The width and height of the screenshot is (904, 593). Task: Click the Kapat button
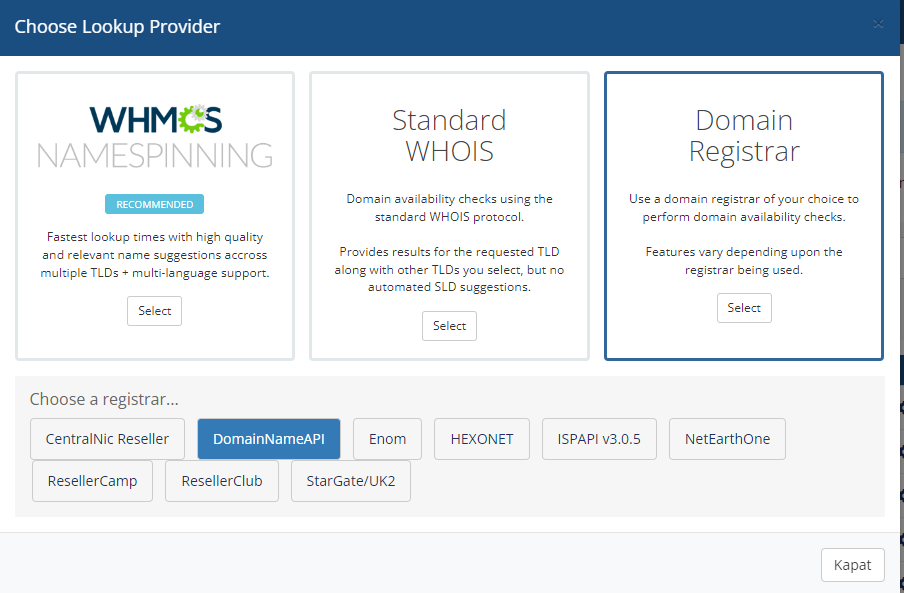853,565
